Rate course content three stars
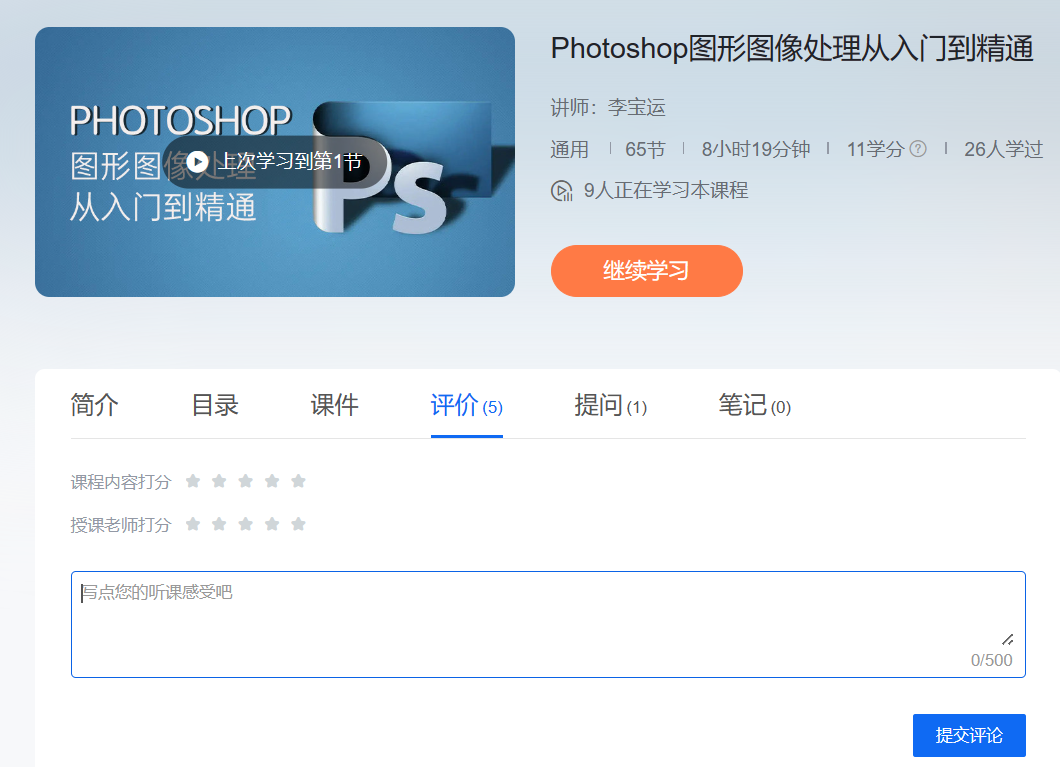The height and width of the screenshot is (767, 1060). coord(245,481)
